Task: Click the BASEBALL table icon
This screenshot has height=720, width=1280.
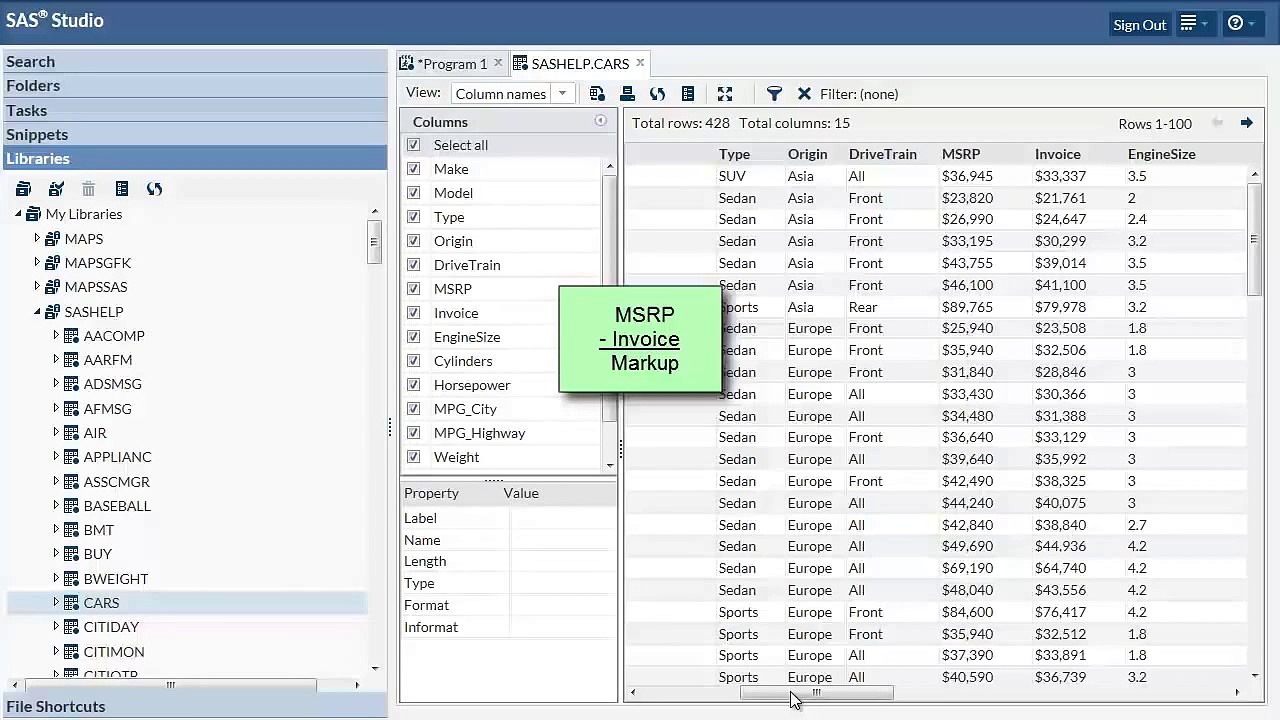Action: [71, 506]
